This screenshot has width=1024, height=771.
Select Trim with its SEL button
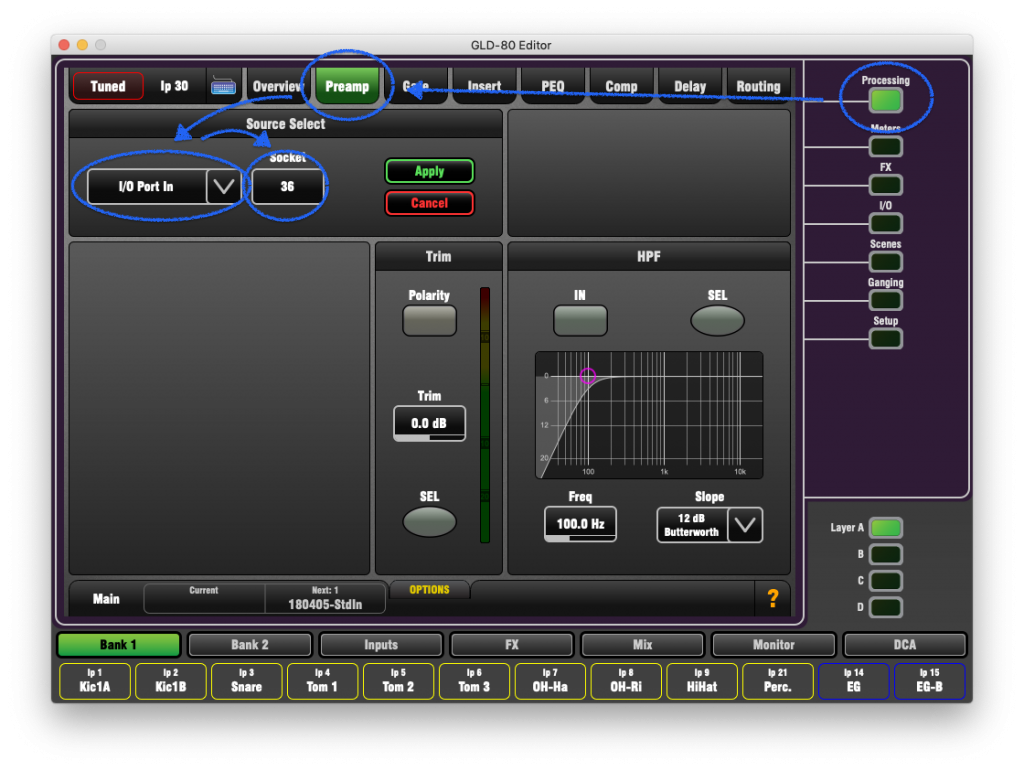[429, 522]
